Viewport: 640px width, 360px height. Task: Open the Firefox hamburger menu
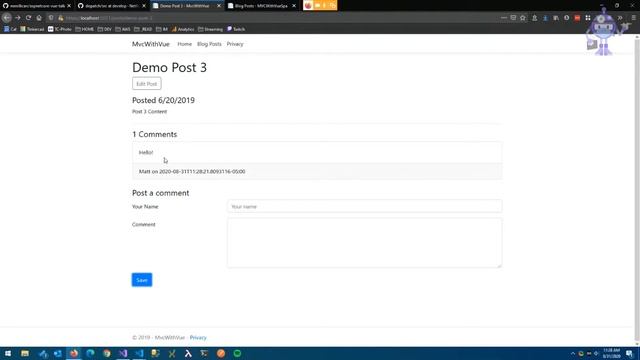tap(633, 18)
